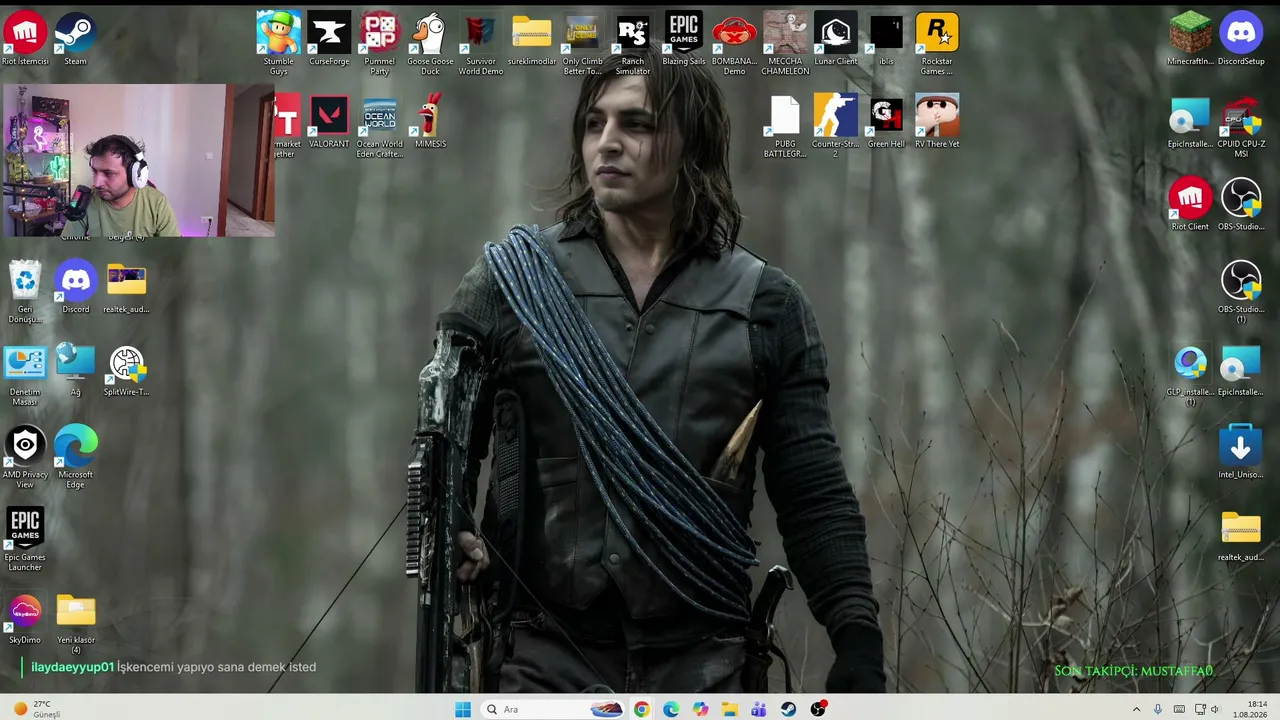Image resolution: width=1280 pixels, height=720 pixels.
Task: Select the iblis desktop icon
Action: click(x=886, y=38)
